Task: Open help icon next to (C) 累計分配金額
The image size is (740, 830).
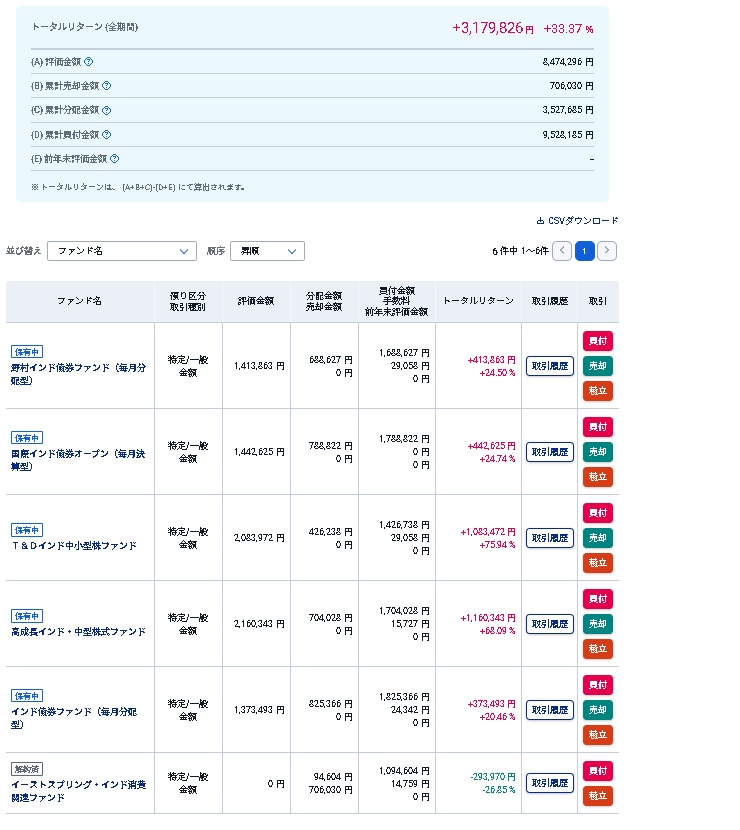Action: (107, 110)
